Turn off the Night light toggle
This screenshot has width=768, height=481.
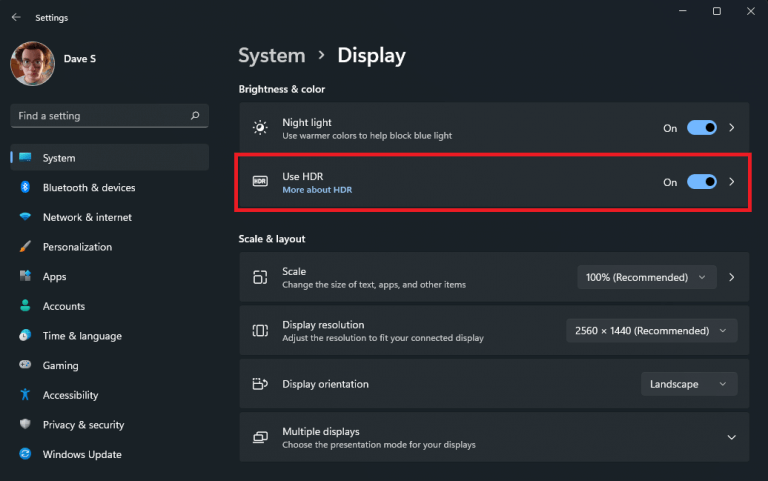point(702,128)
